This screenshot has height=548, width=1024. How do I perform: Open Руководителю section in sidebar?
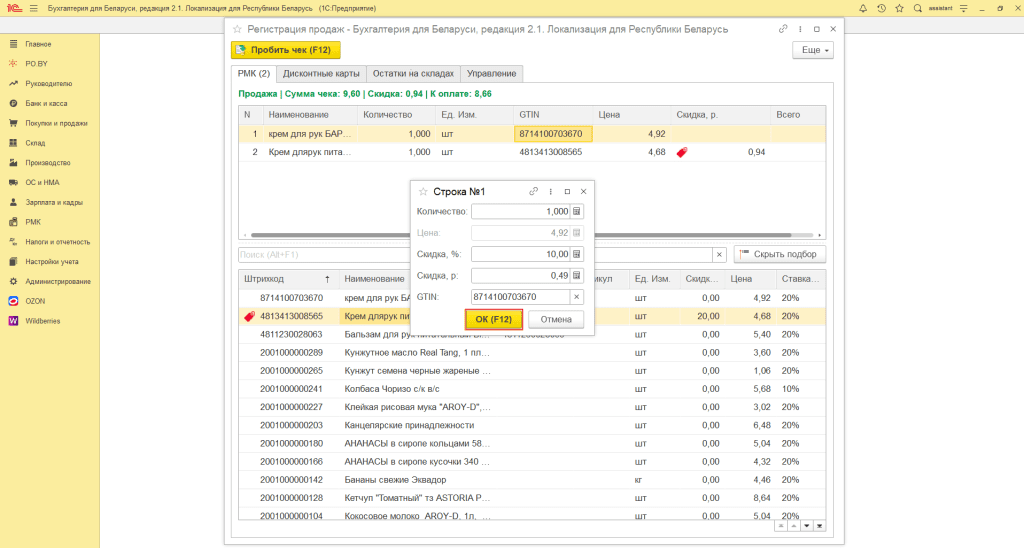pos(48,84)
